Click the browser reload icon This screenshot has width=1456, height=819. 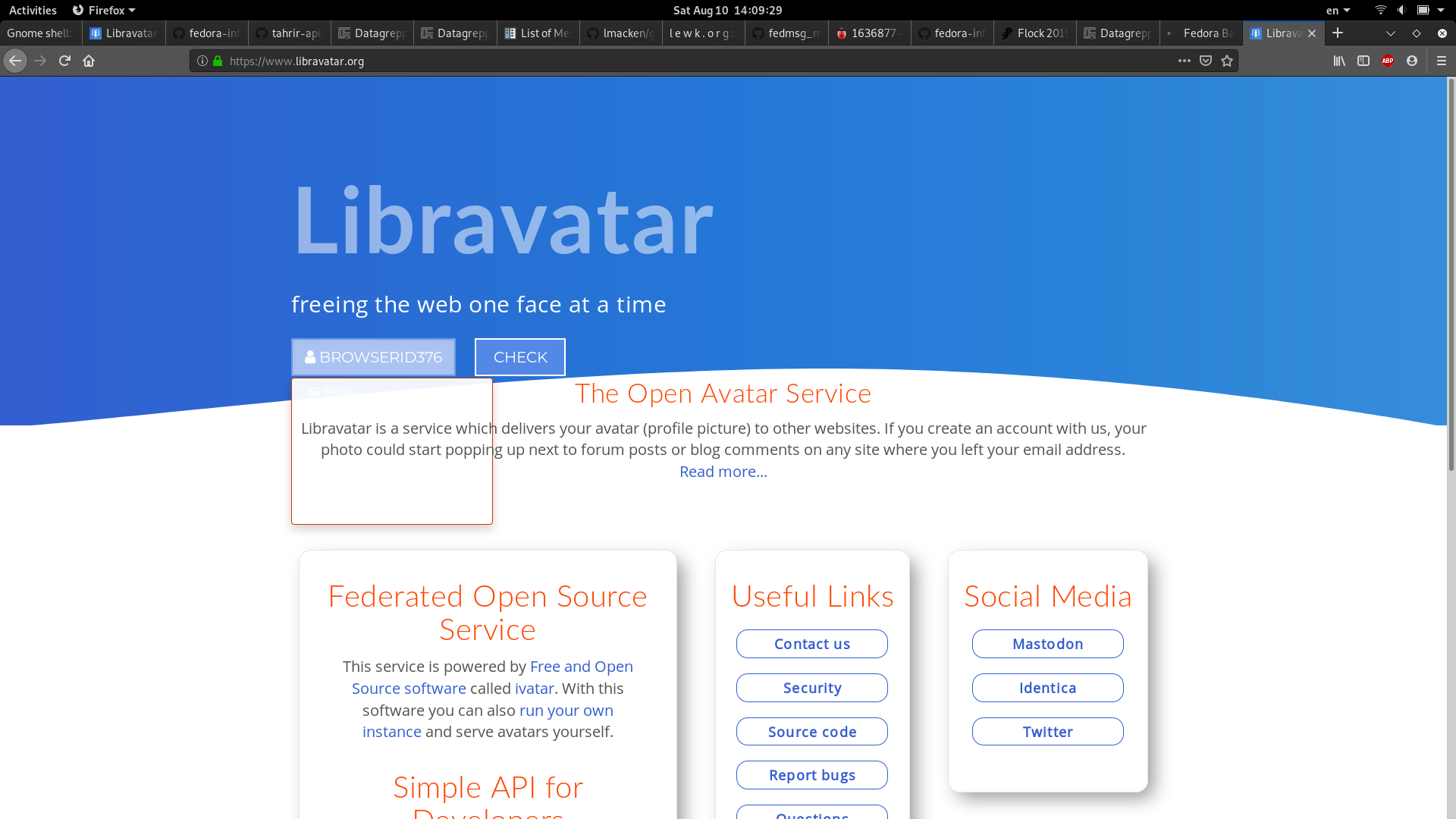pyautogui.click(x=64, y=61)
